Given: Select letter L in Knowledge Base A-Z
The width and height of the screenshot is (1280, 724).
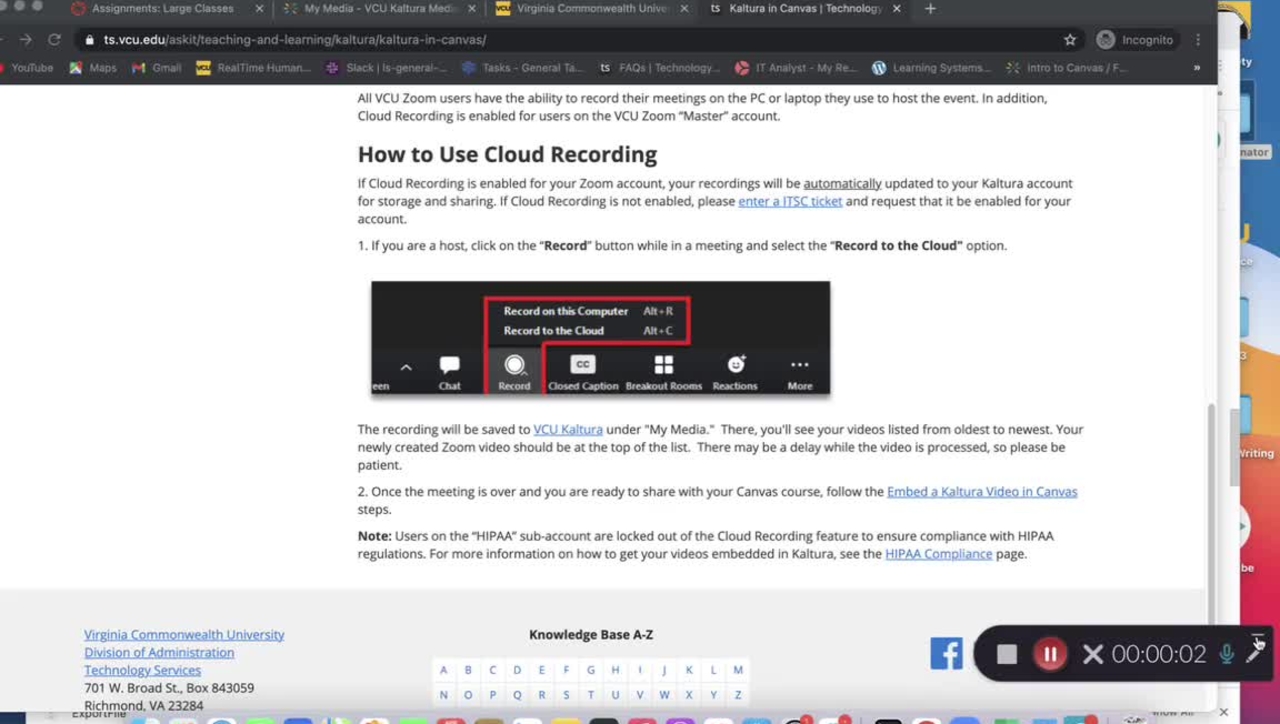Looking at the screenshot, I should coord(713,670).
